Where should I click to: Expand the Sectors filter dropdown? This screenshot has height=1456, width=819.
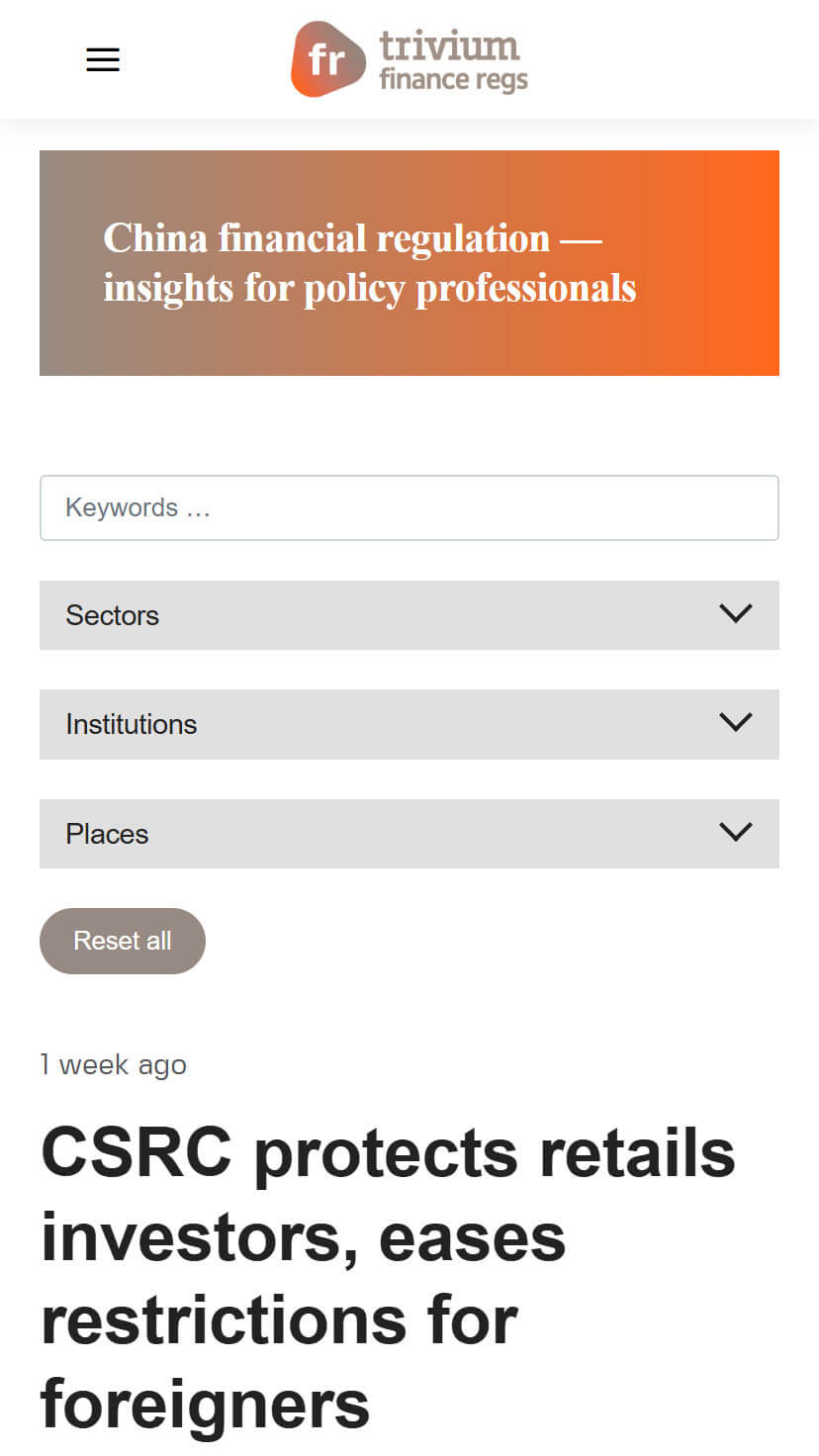click(409, 614)
